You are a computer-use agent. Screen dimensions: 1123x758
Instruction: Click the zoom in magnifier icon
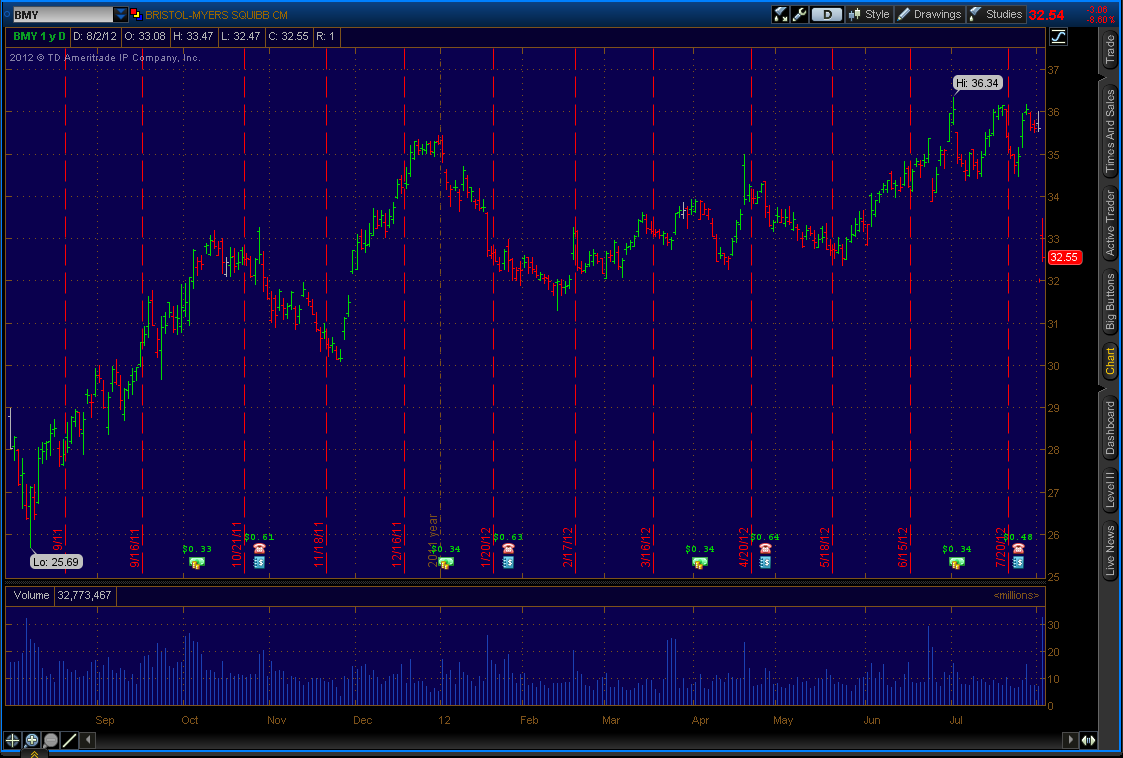click(32, 740)
